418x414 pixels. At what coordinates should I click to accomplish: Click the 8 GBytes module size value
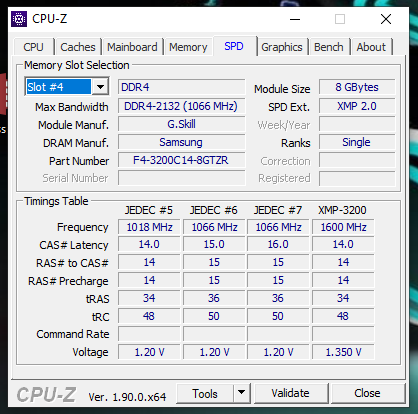357,87
